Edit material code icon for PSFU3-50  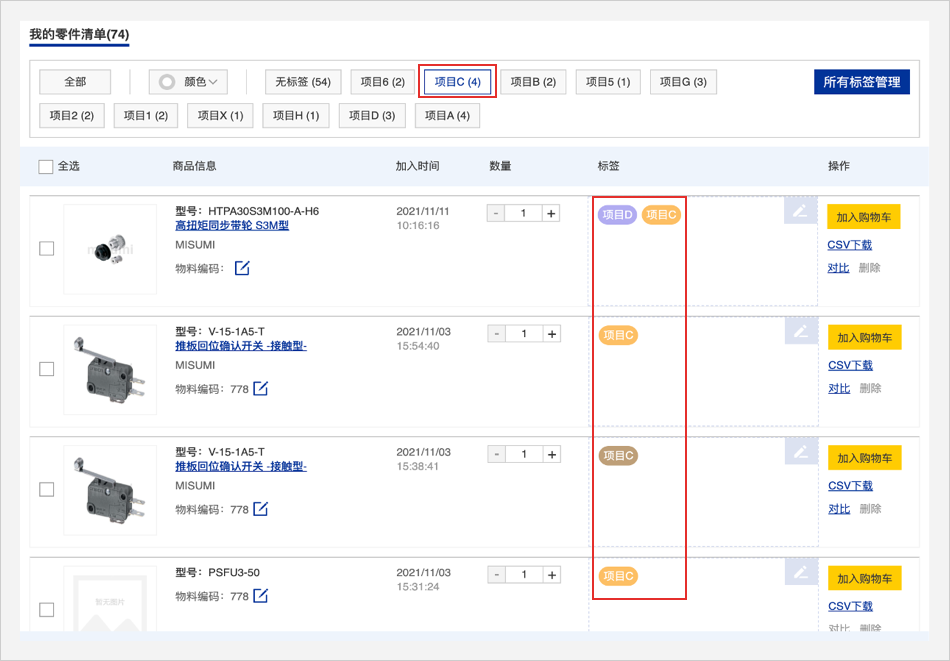tap(260, 596)
